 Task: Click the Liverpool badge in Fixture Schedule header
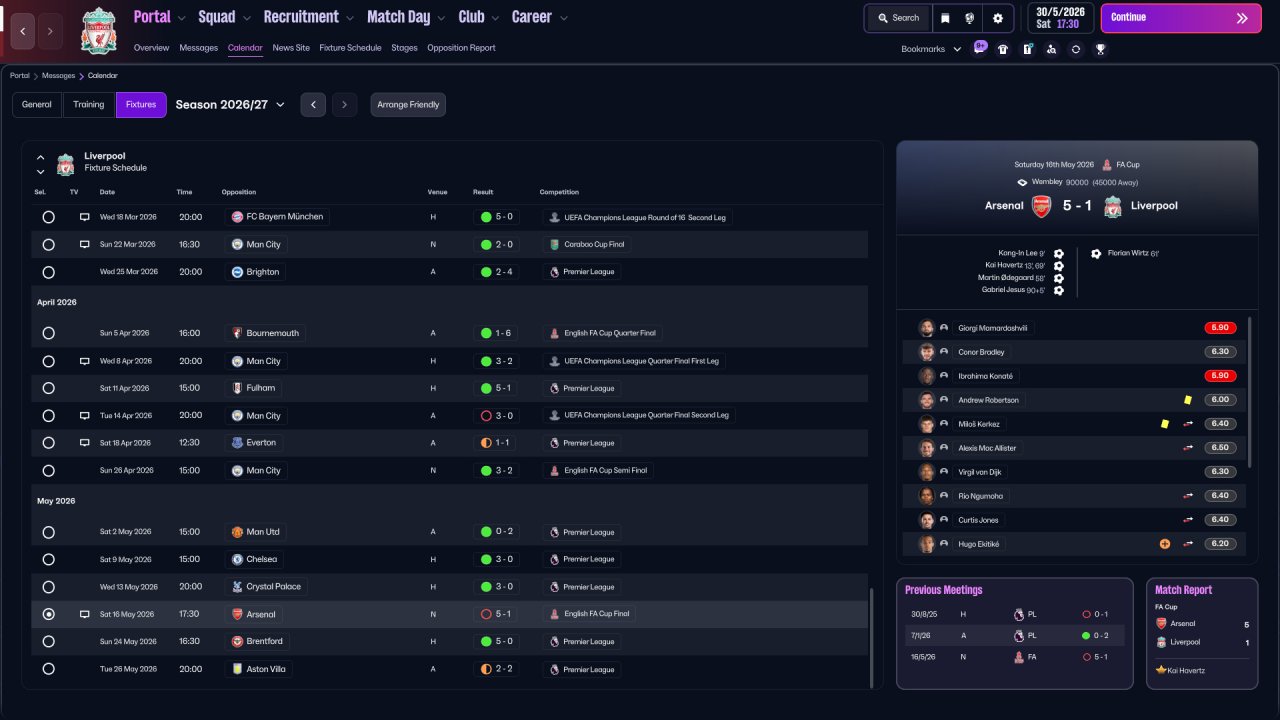click(x=65, y=164)
